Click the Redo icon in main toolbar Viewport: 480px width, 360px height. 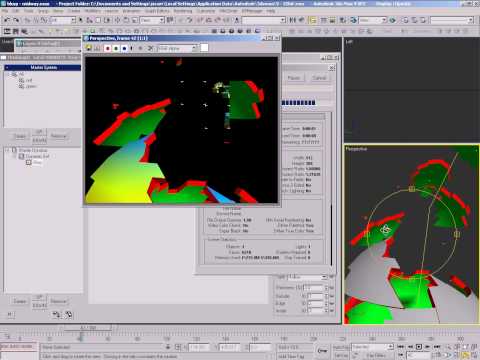click(x=16, y=20)
